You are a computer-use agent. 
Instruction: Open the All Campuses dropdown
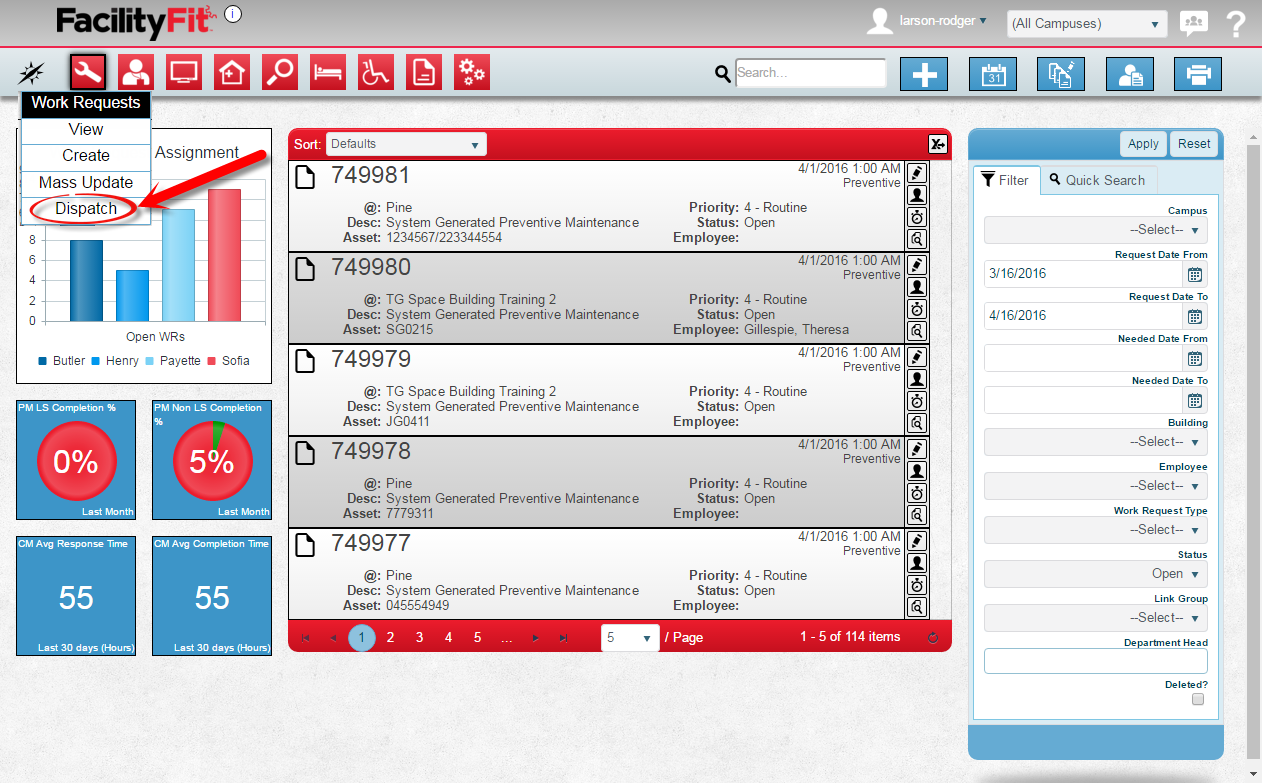tap(1086, 24)
